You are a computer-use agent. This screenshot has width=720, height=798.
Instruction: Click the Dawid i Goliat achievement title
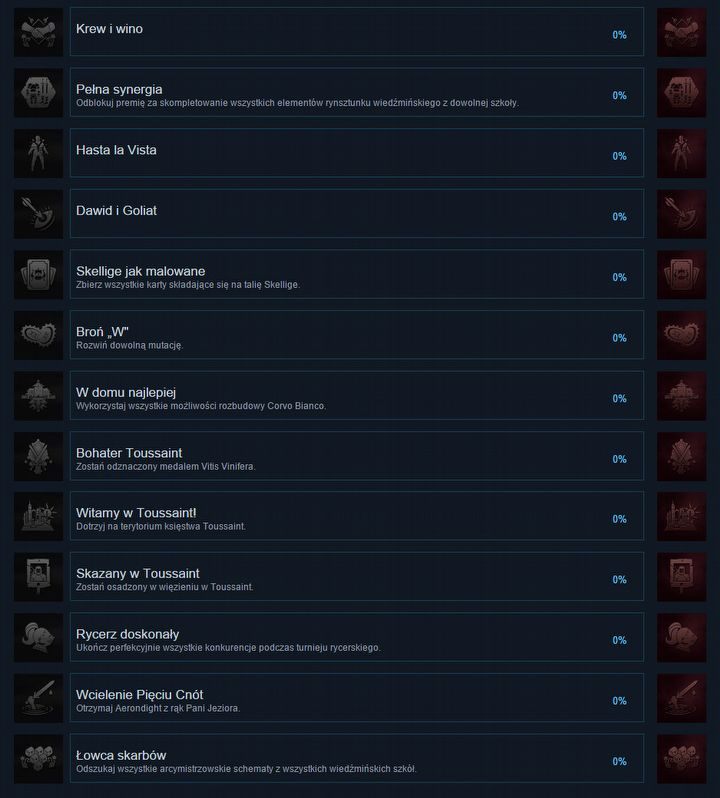click(x=116, y=211)
